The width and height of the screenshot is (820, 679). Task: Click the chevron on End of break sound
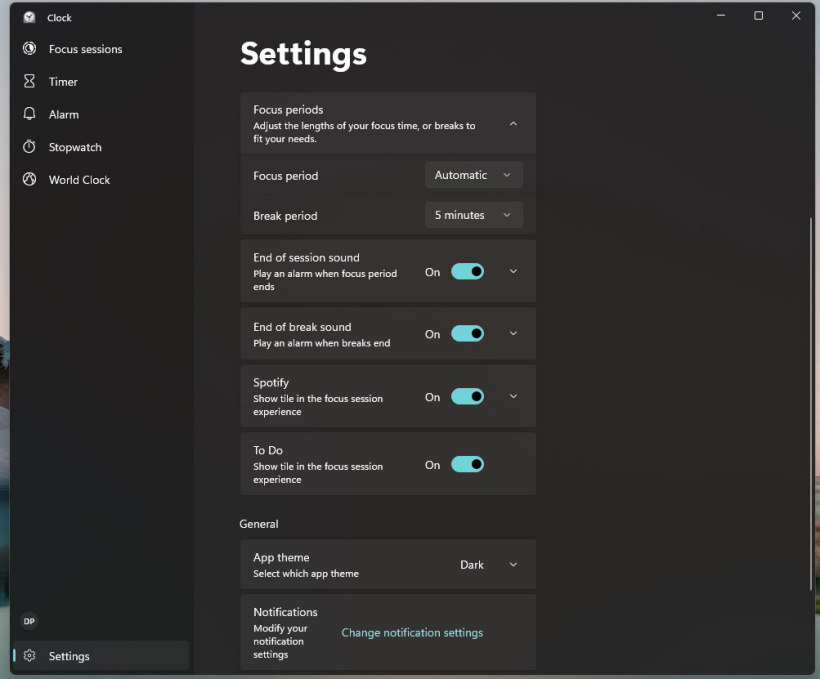(x=513, y=333)
